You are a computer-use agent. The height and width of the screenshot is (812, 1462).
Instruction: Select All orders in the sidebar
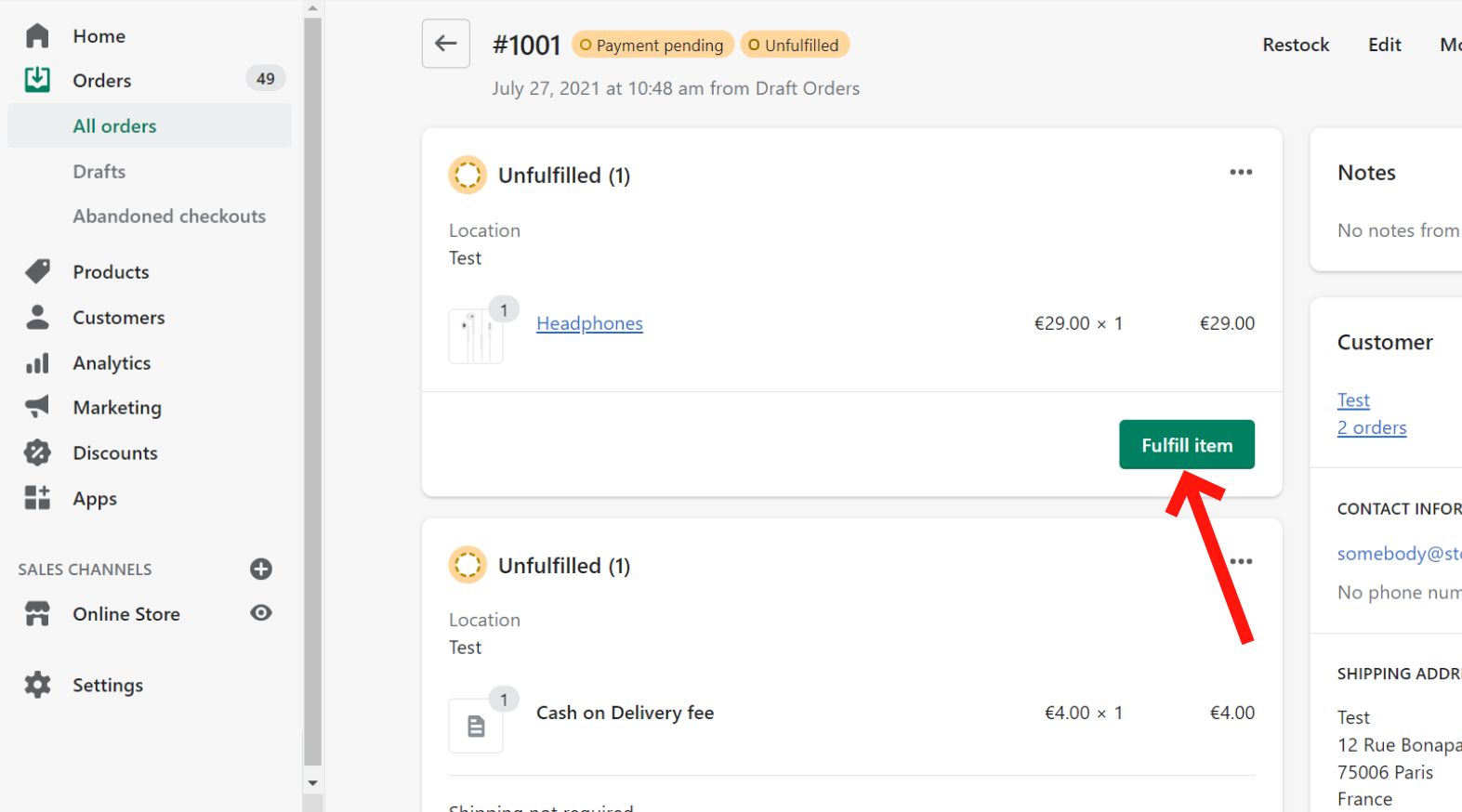tap(114, 125)
